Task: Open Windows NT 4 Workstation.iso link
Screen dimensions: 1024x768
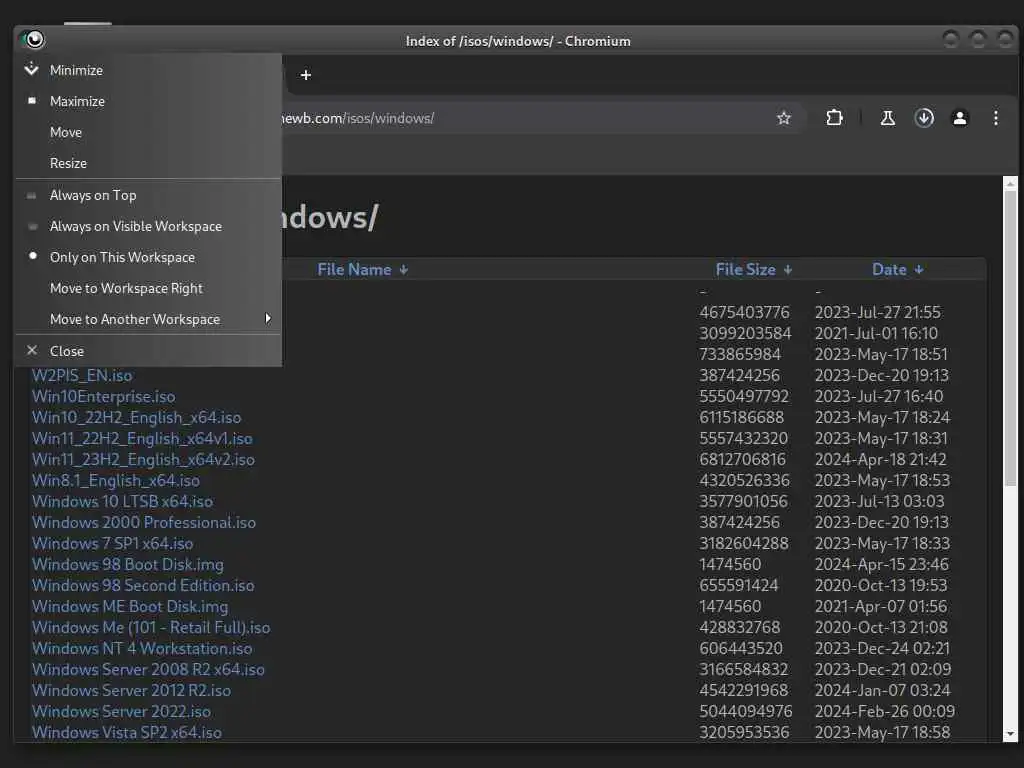Action: tap(142, 648)
